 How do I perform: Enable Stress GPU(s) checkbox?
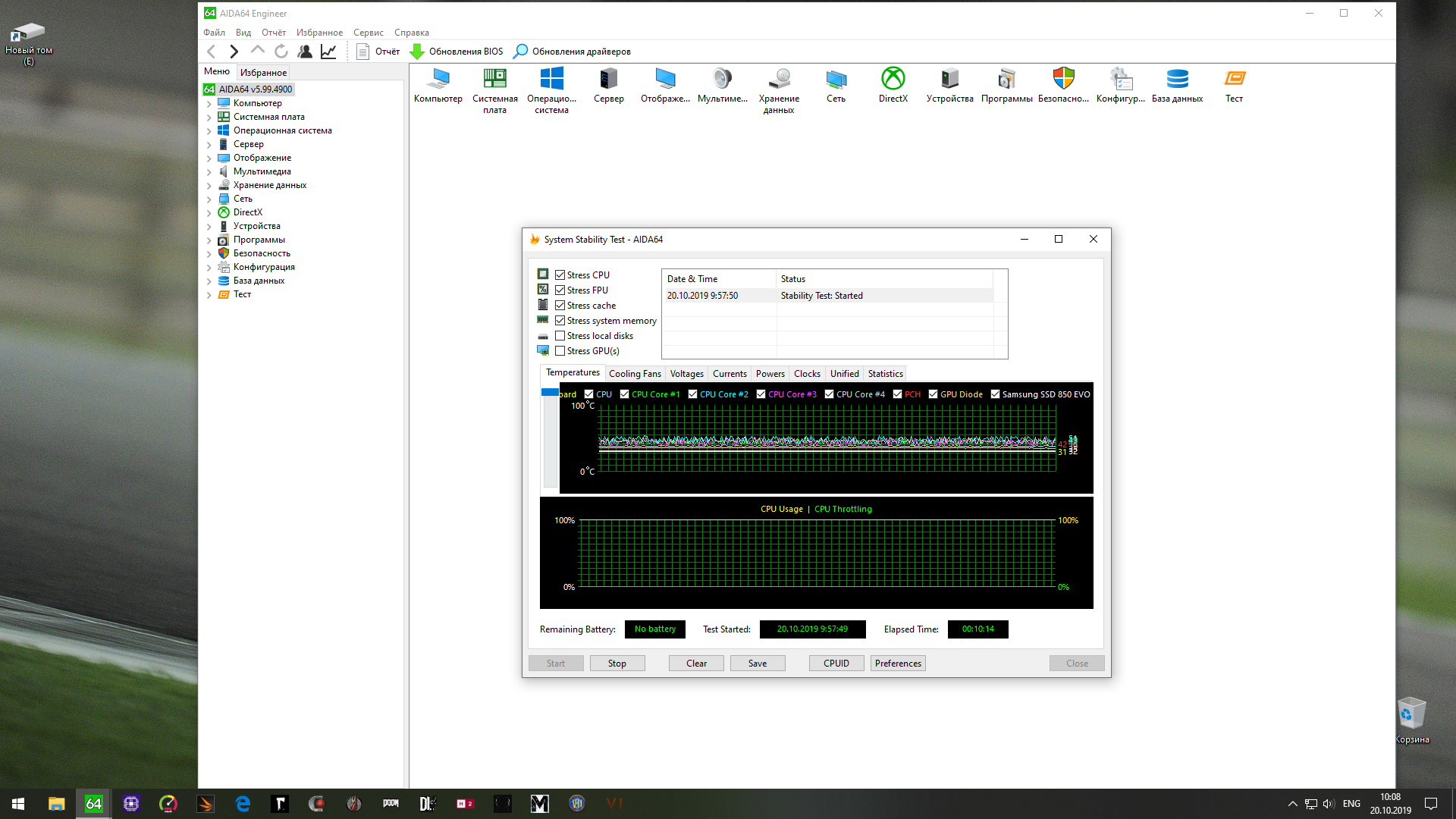(x=560, y=351)
